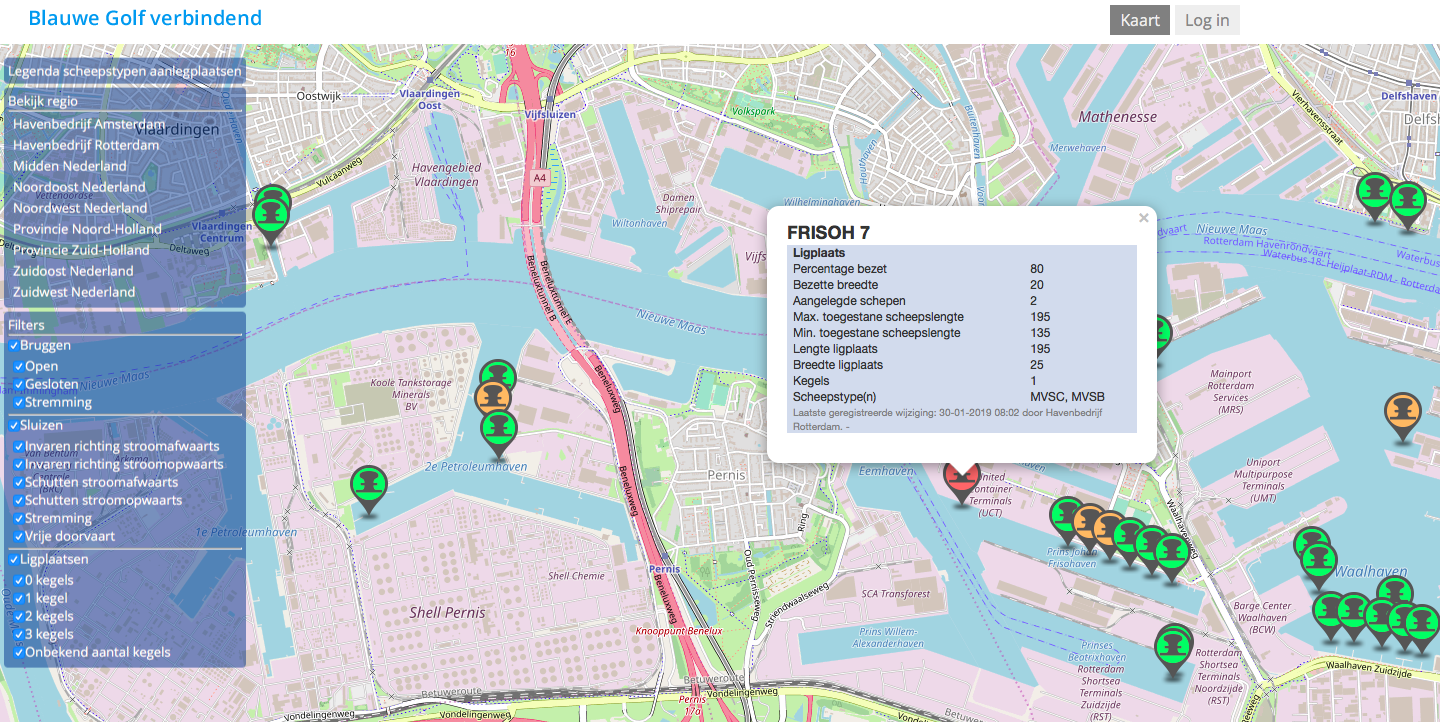Close the FRISOH 7 popup
The height and width of the screenshot is (722, 1440).
point(1144,217)
